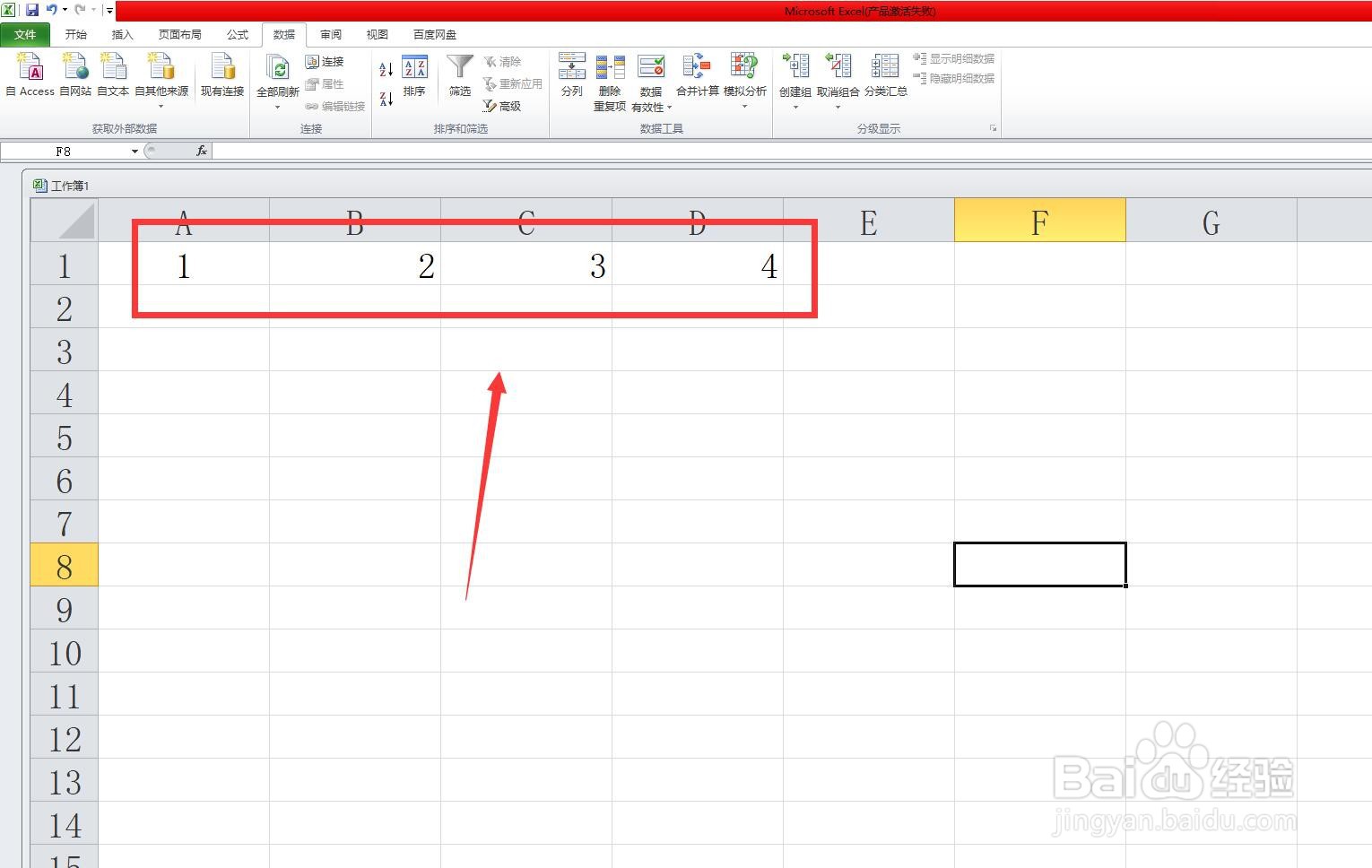Image resolution: width=1372 pixels, height=868 pixels.
Task: Click 显示明细数据 show detail
Action: click(953, 59)
